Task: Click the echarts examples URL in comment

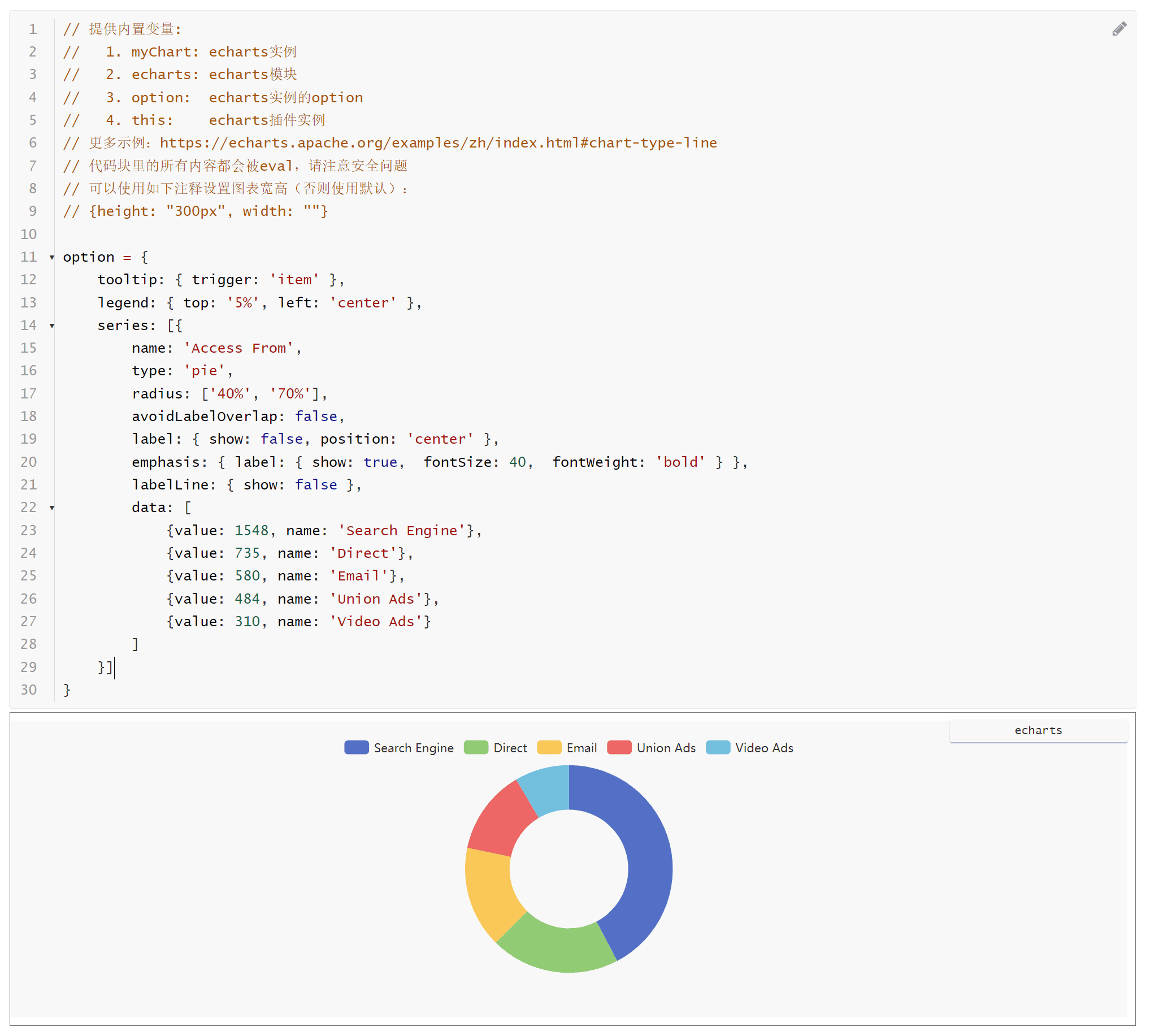Action: pos(438,143)
